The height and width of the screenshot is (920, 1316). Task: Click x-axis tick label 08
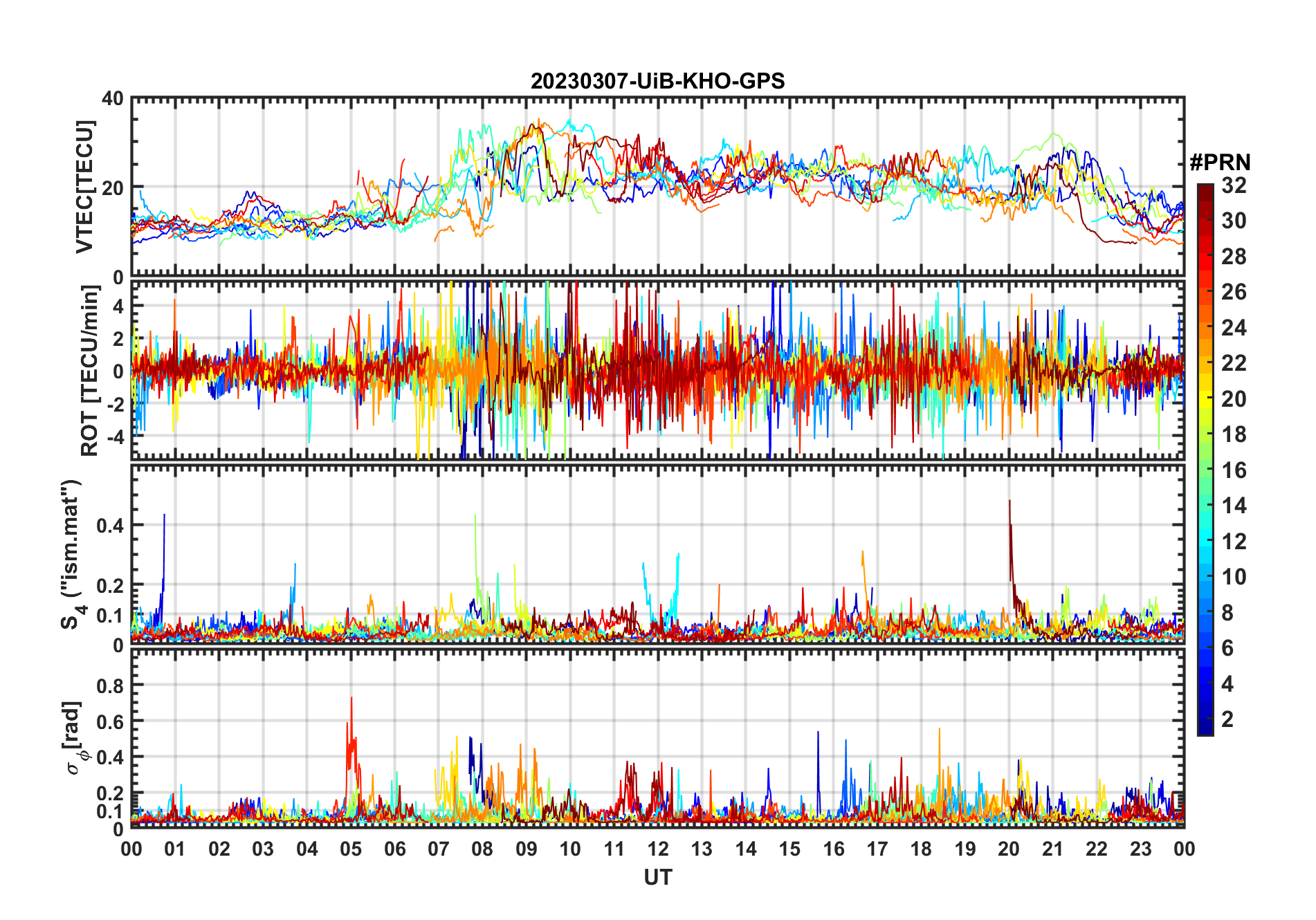(482, 849)
